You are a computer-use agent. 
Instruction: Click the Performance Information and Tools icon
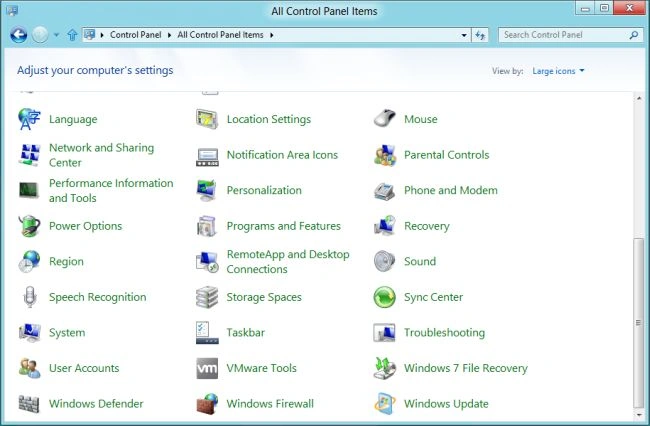(29, 191)
